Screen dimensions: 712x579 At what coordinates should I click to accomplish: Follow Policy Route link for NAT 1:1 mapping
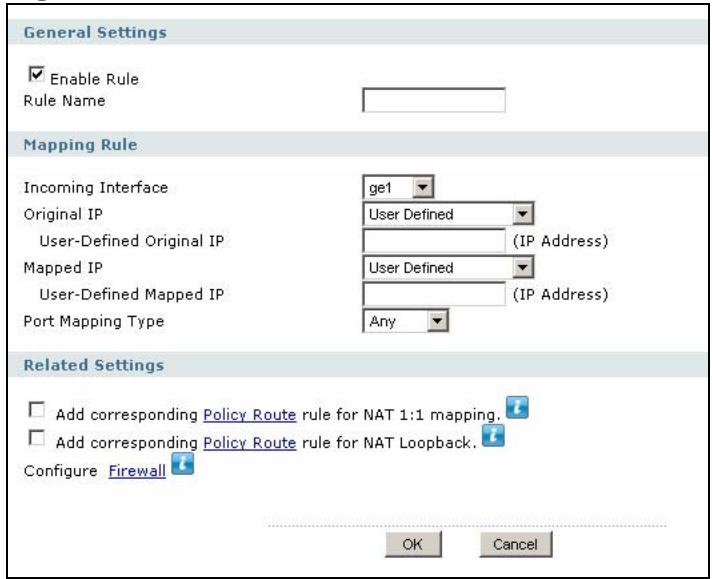[250, 415]
